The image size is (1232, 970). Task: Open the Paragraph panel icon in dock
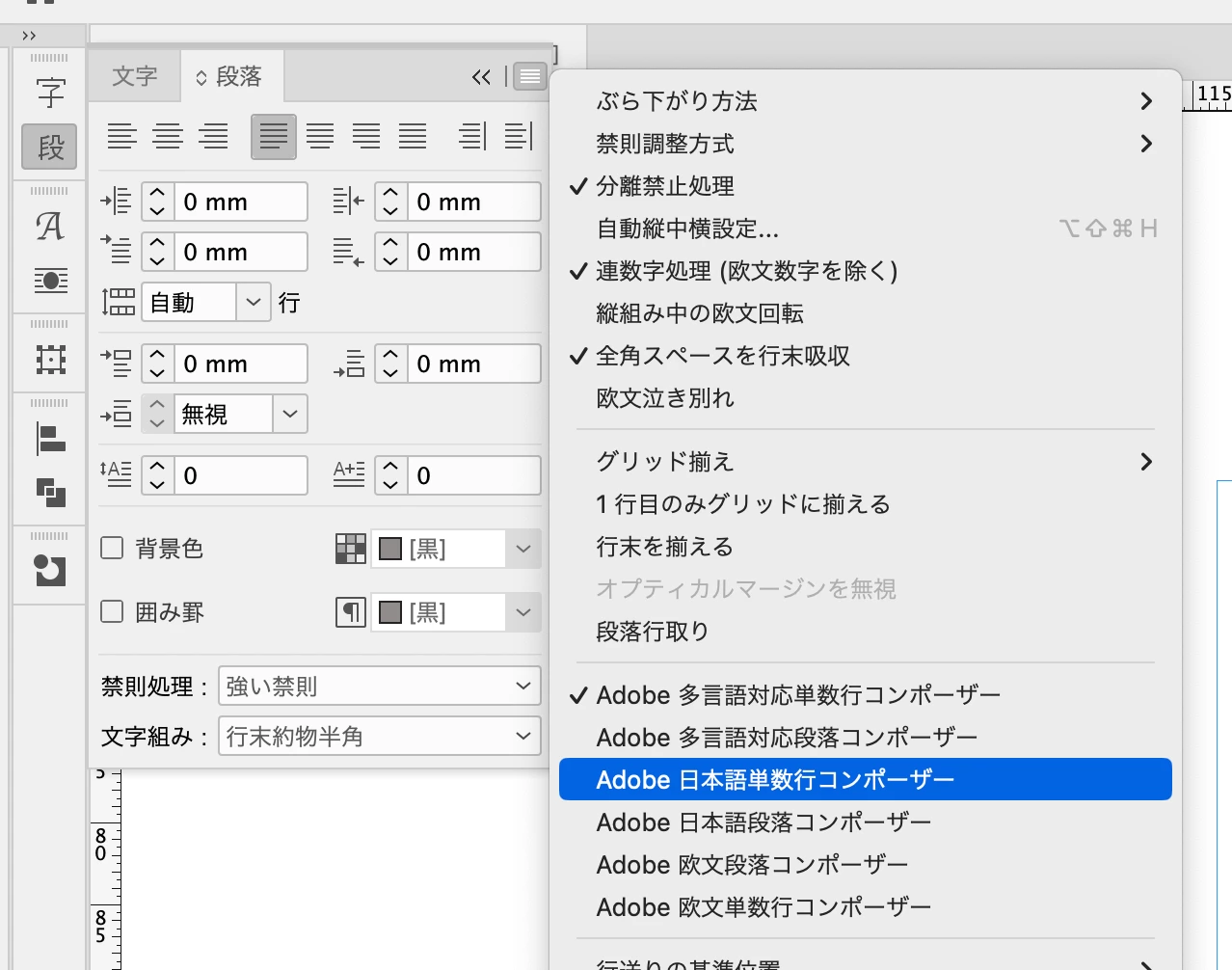point(50,147)
